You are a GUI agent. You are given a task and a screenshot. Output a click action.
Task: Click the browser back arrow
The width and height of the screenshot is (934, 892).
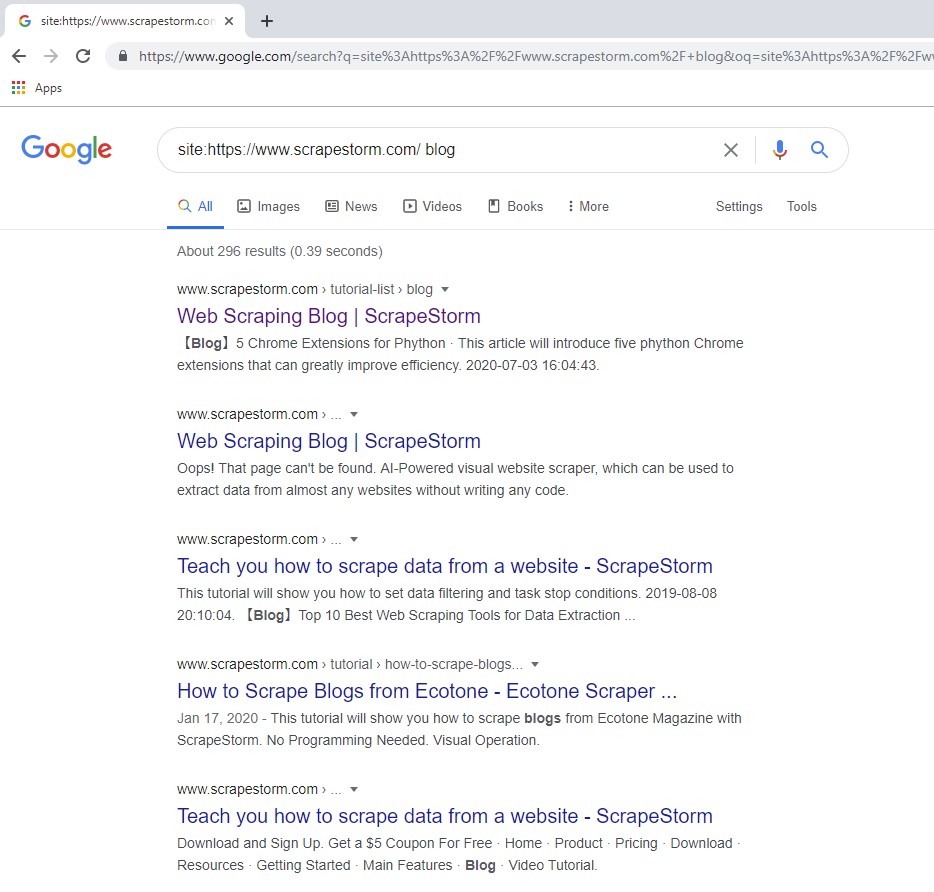coord(19,56)
